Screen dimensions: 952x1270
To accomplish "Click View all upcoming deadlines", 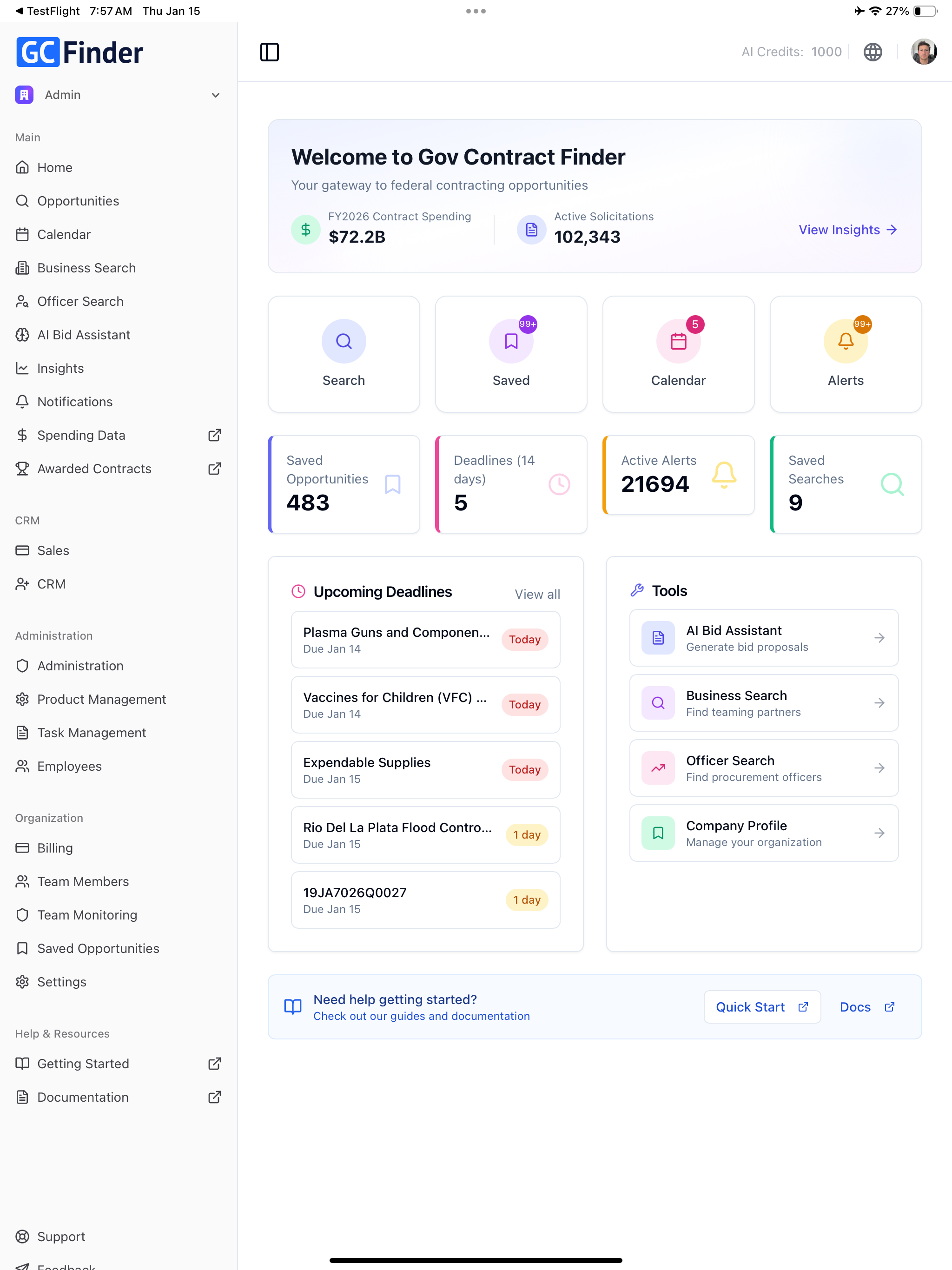I will tap(537, 594).
